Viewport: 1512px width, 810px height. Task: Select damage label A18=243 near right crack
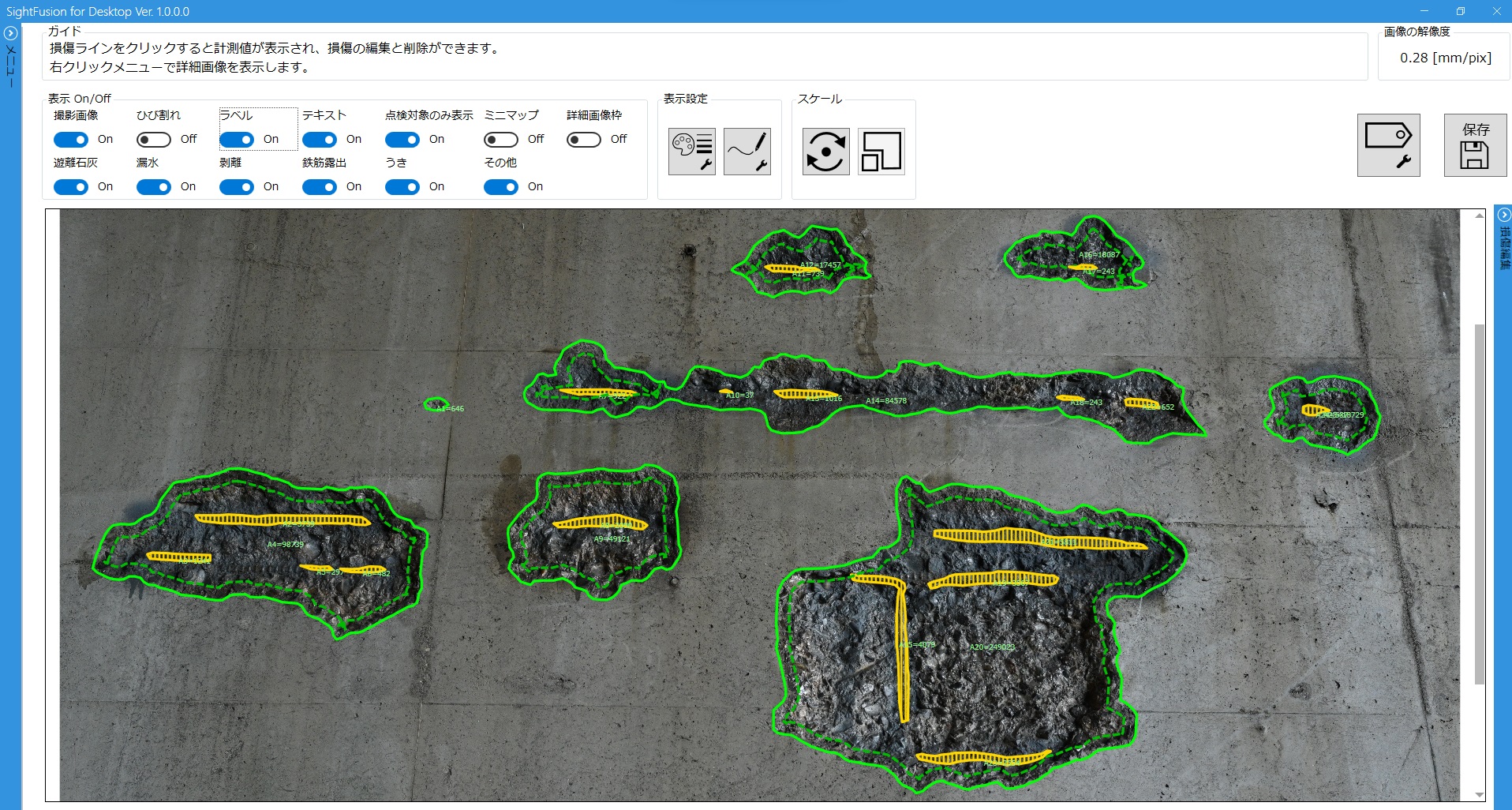(x=1086, y=403)
